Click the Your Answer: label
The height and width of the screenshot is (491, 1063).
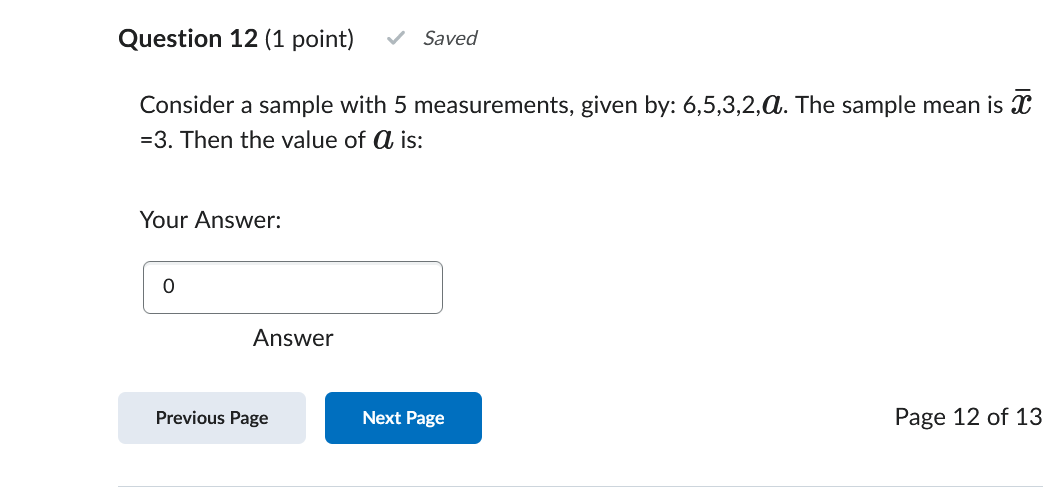[x=210, y=220]
